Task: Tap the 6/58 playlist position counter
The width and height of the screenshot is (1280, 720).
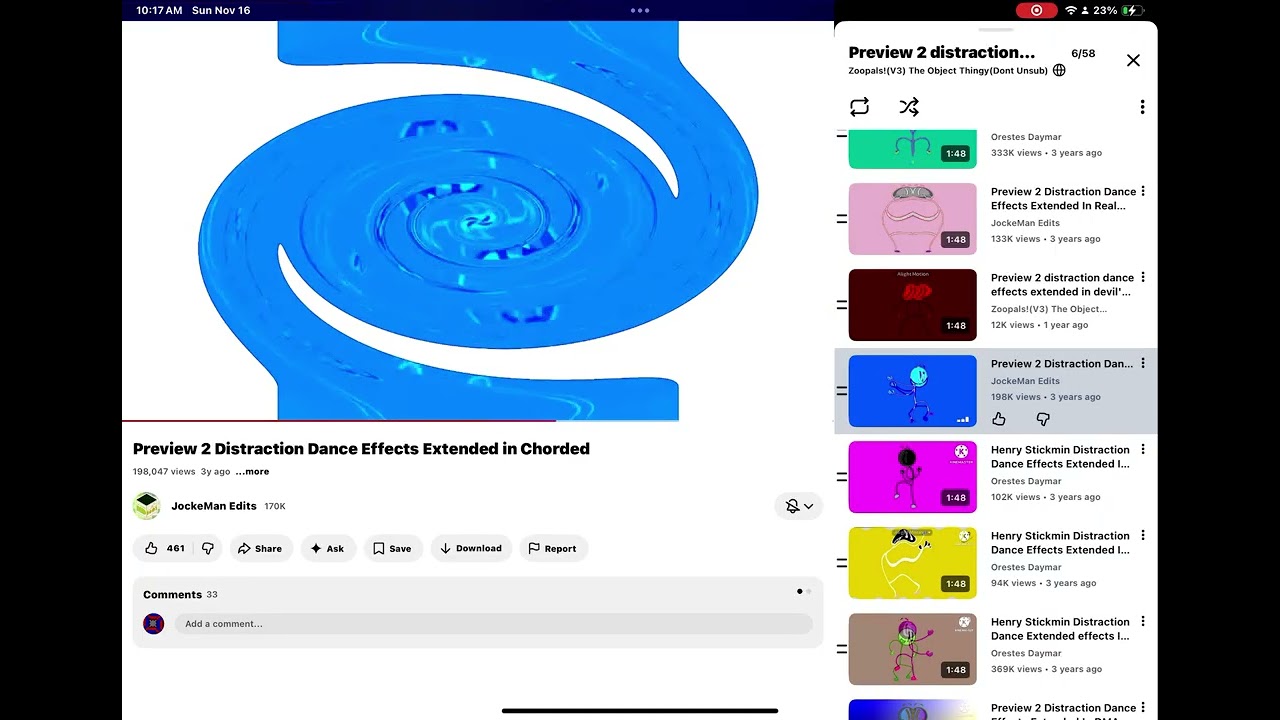Action: coord(1083,53)
